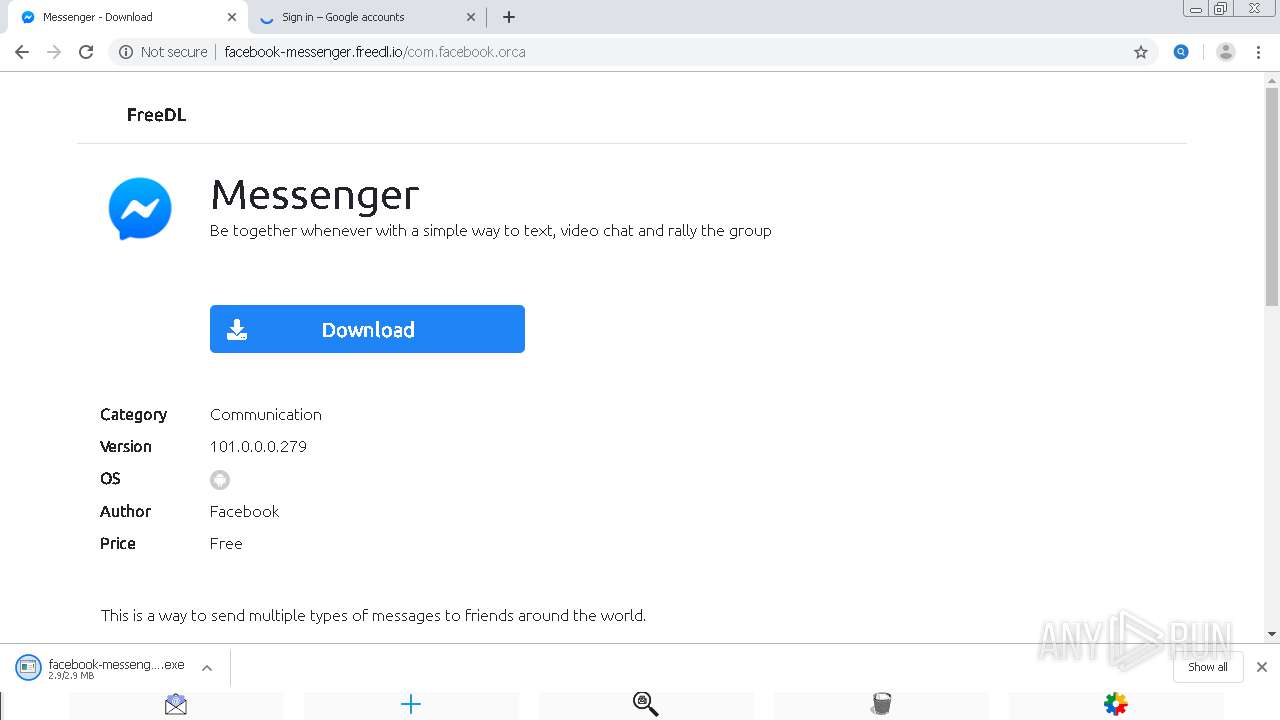Restore down the Chrome window
Viewport: 1280px width, 720px height.
point(1221,9)
